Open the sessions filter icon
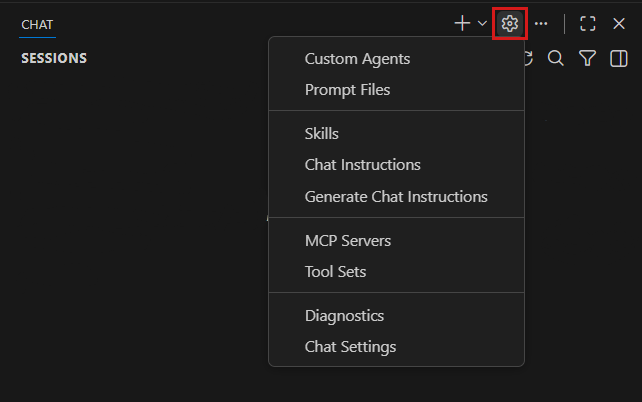This screenshot has width=642, height=402. [588, 59]
